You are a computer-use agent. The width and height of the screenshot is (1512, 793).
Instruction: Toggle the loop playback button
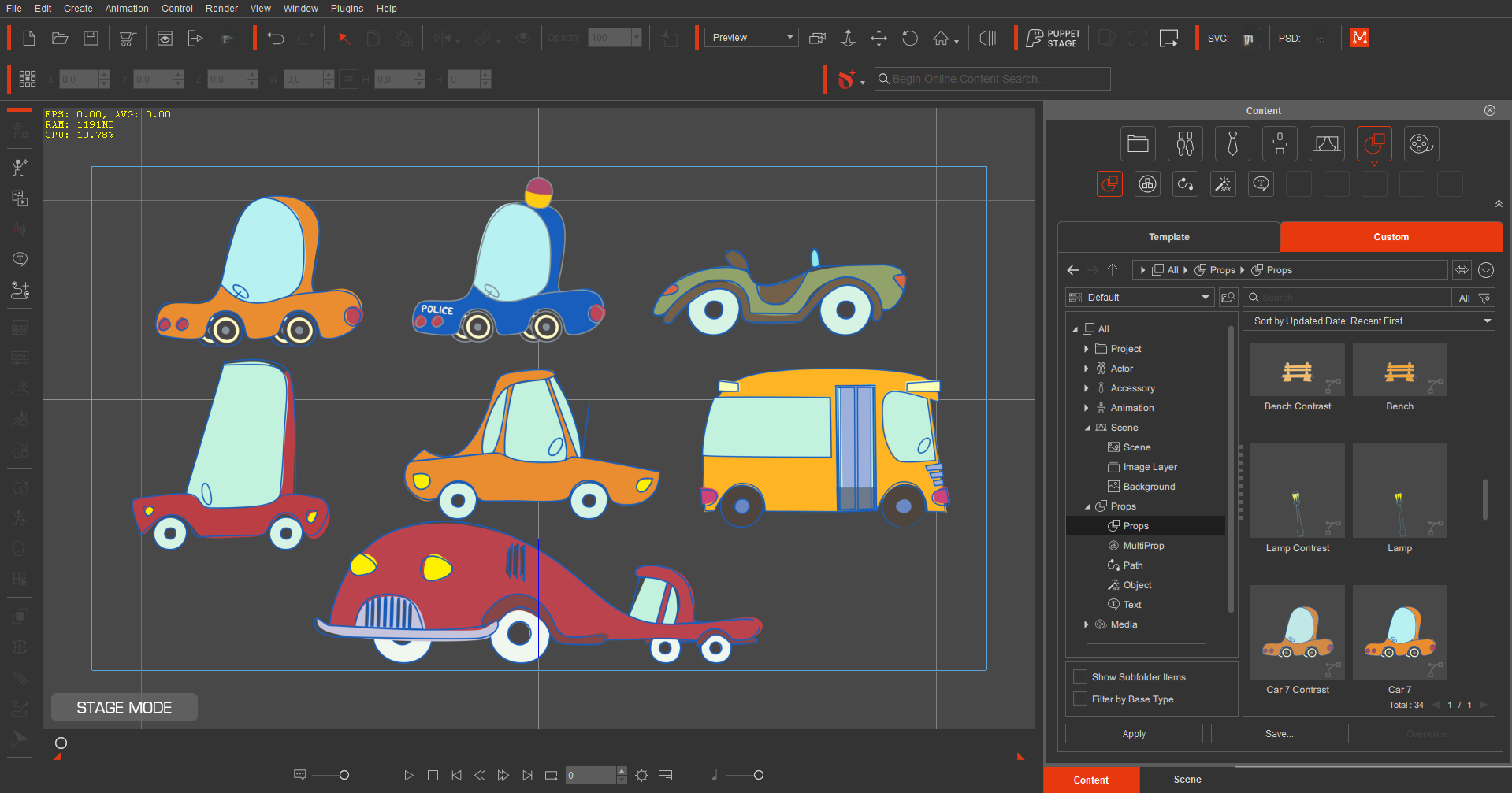[x=551, y=775]
